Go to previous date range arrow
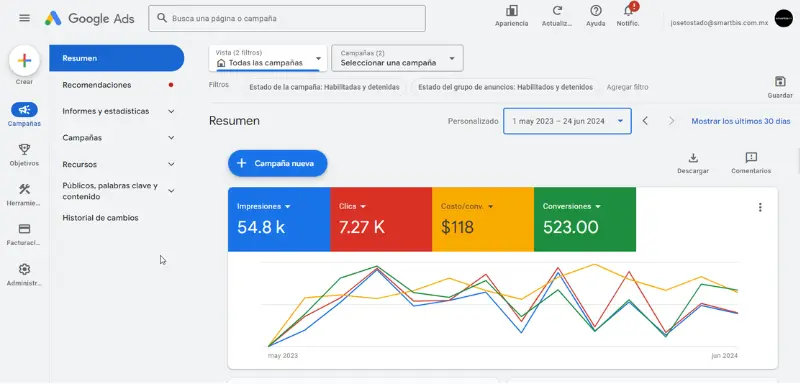The width and height of the screenshot is (800, 384). tap(645, 121)
